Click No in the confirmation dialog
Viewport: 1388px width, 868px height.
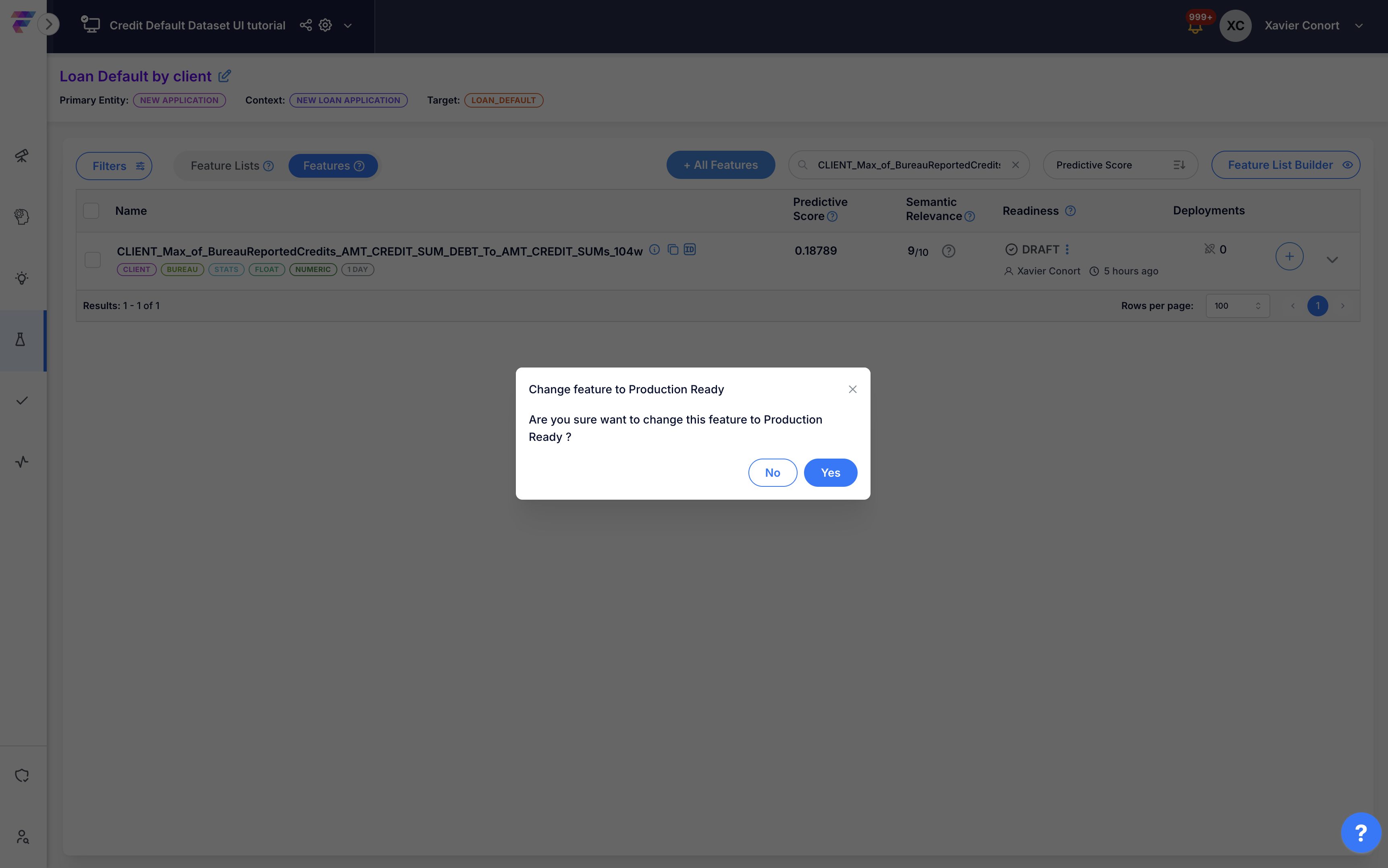tap(772, 473)
